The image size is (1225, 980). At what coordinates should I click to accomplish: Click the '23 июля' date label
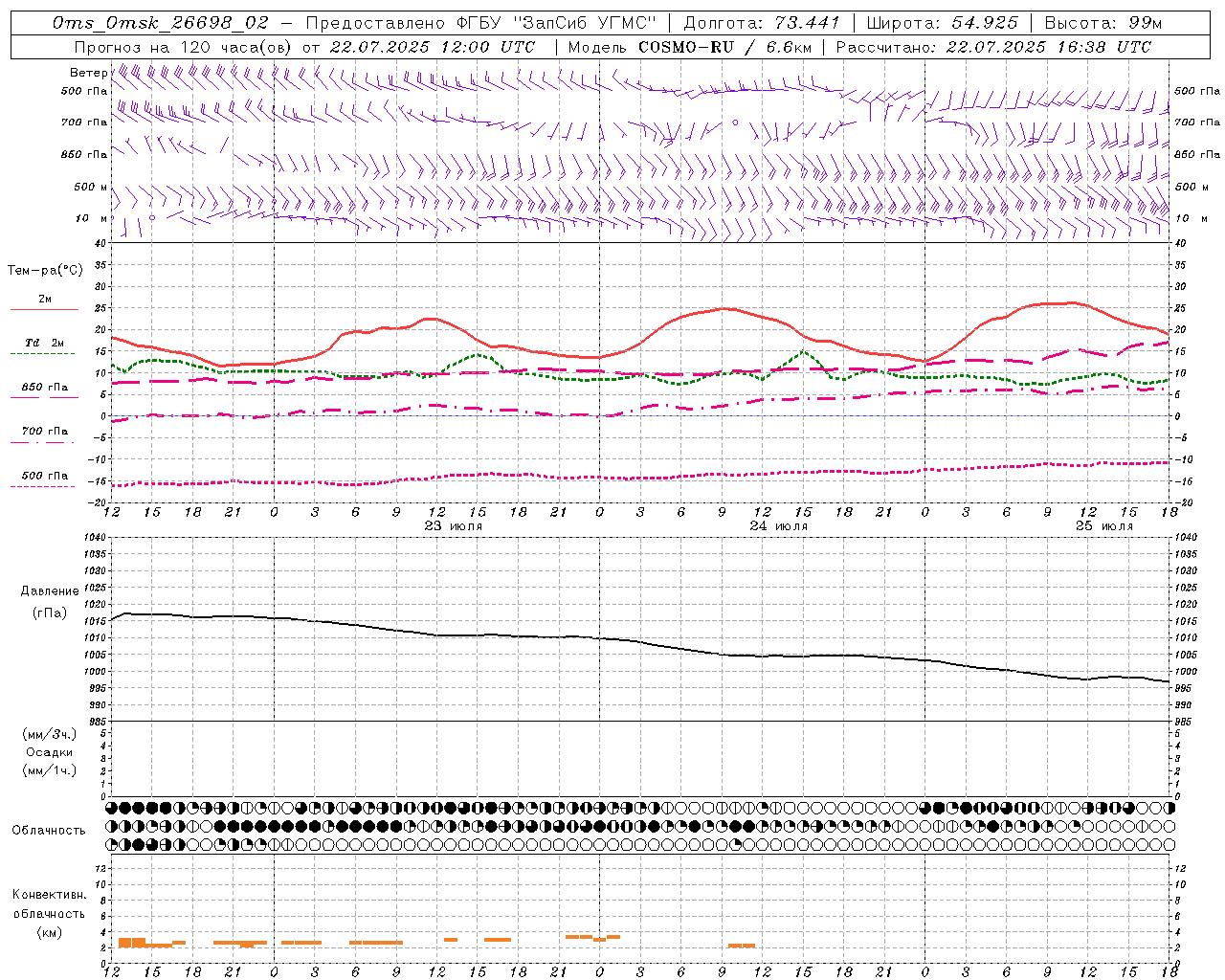454,526
